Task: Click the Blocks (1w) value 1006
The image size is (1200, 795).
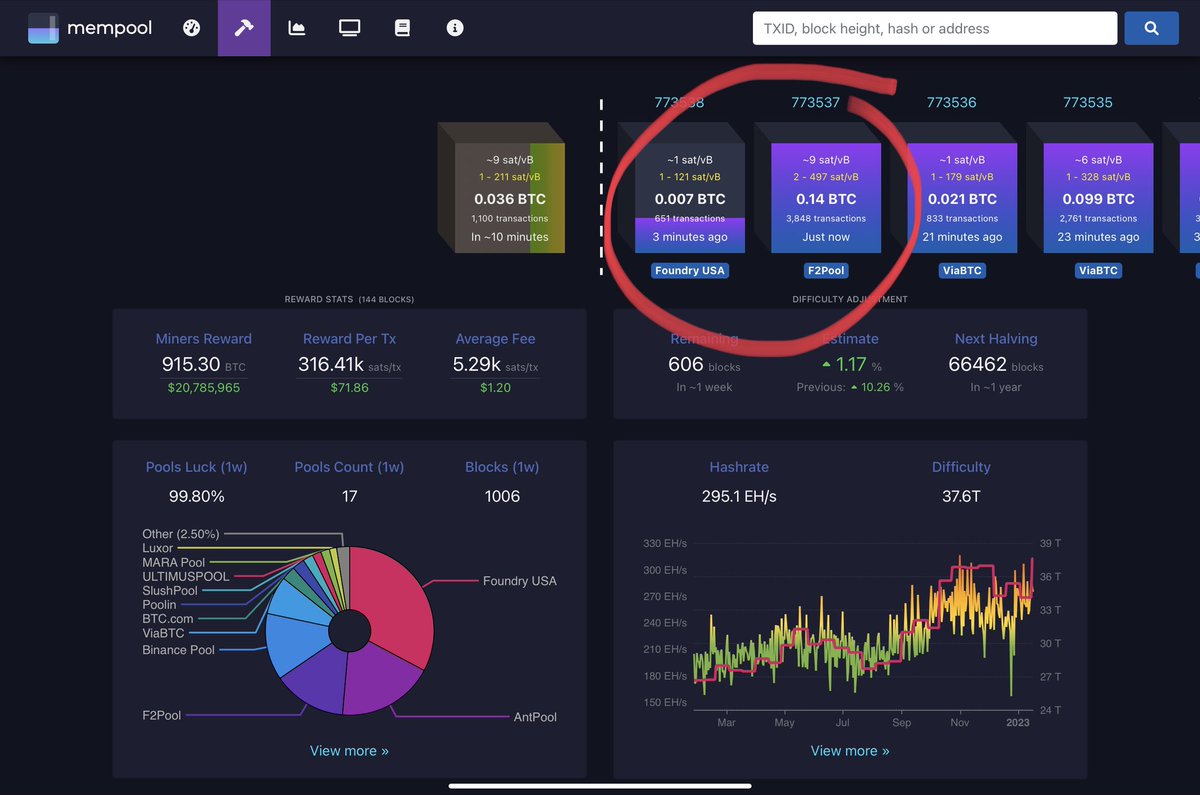Action: tap(502, 496)
